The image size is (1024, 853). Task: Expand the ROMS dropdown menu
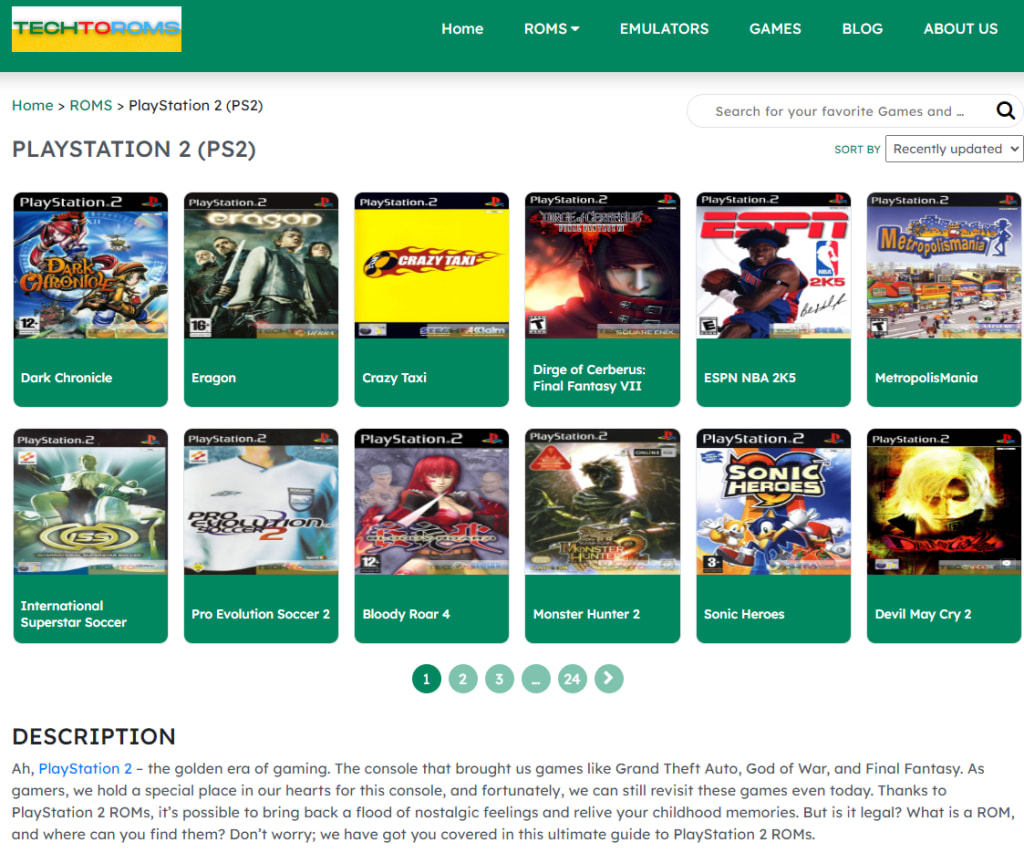coord(552,29)
